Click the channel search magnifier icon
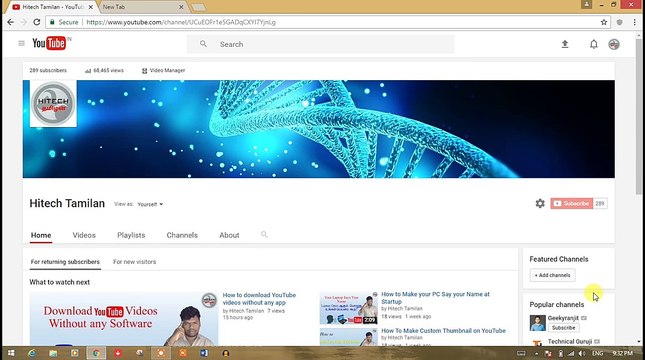This screenshot has height=360, width=645. click(264, 235)
